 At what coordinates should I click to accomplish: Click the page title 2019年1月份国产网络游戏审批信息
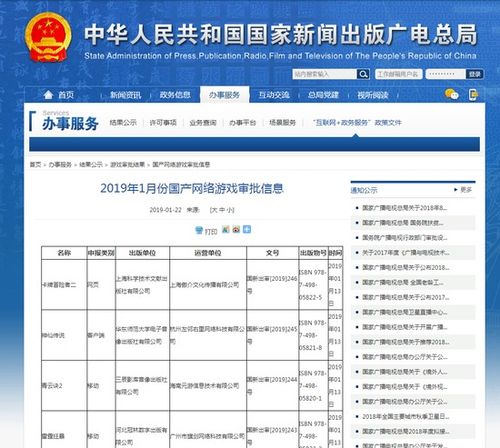[192, 189]
